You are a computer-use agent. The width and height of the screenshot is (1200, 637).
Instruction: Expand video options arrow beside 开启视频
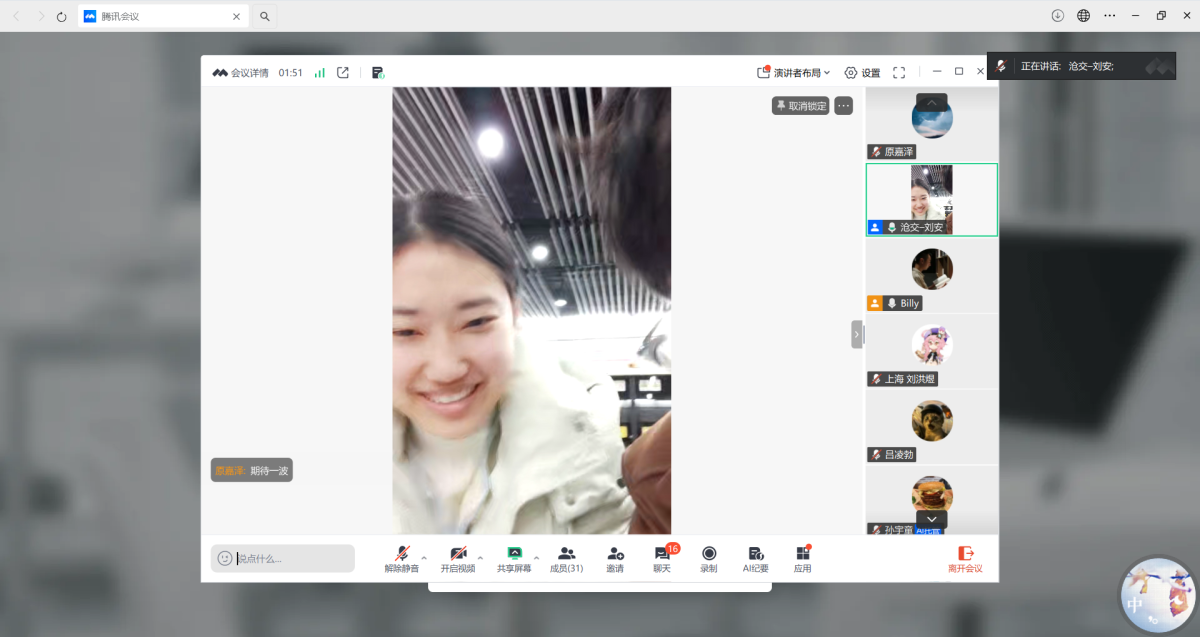pyautogui.click(x=480, y=557)
